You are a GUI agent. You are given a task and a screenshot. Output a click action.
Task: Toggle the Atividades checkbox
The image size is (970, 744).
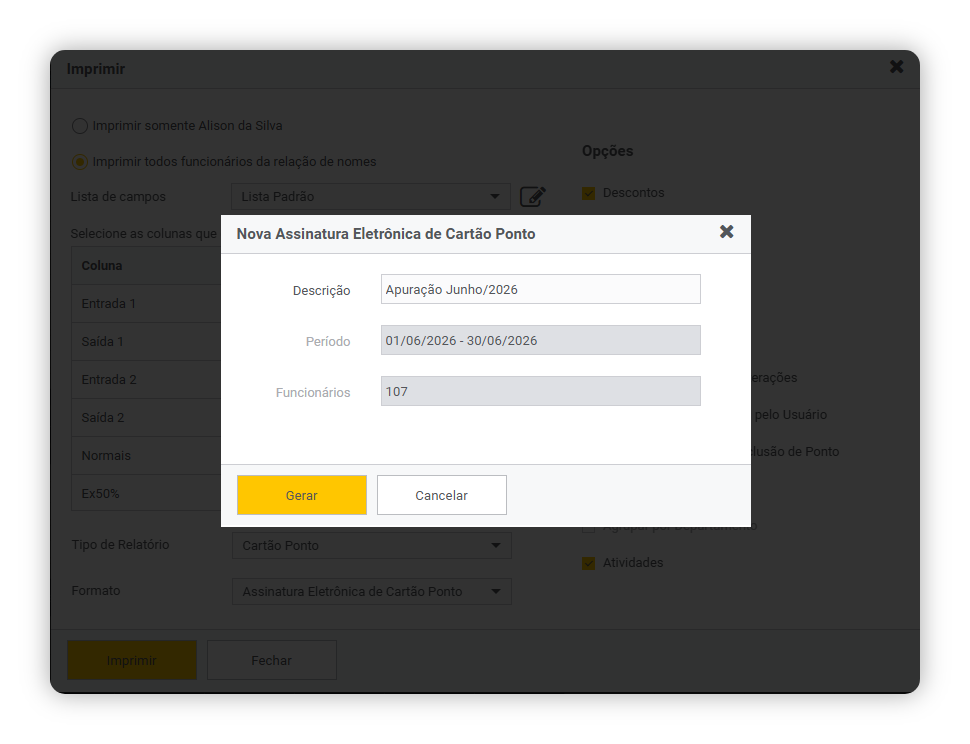(x=588, y=563)
